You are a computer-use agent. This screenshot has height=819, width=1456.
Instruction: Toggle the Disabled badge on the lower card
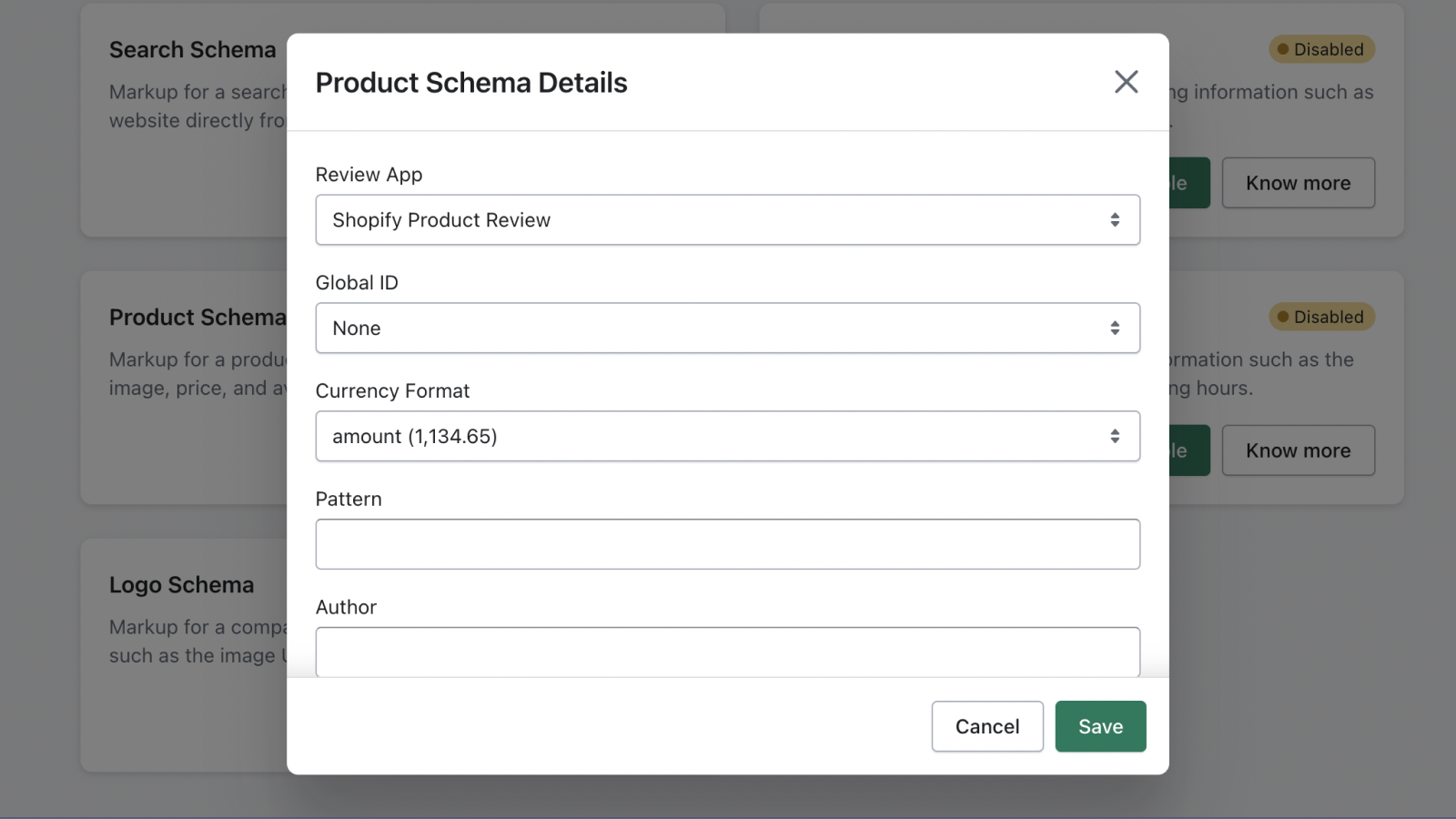pyautogui.click(x=1321, y=317)
